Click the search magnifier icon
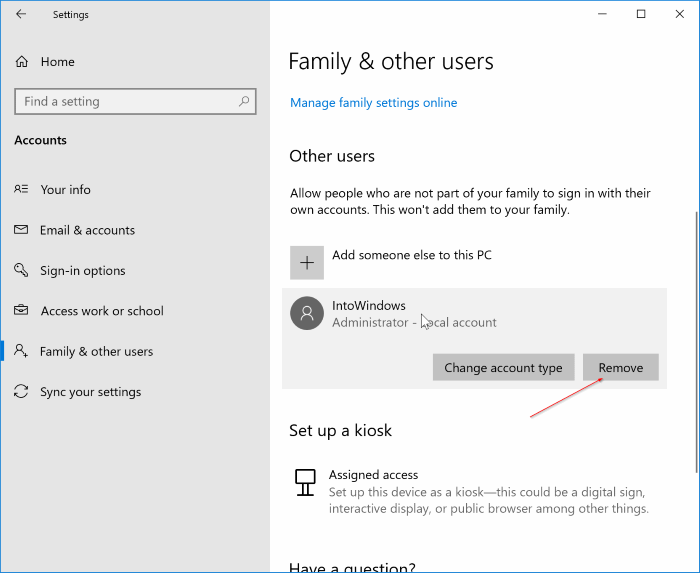700x573 pixels. [244, 101]
